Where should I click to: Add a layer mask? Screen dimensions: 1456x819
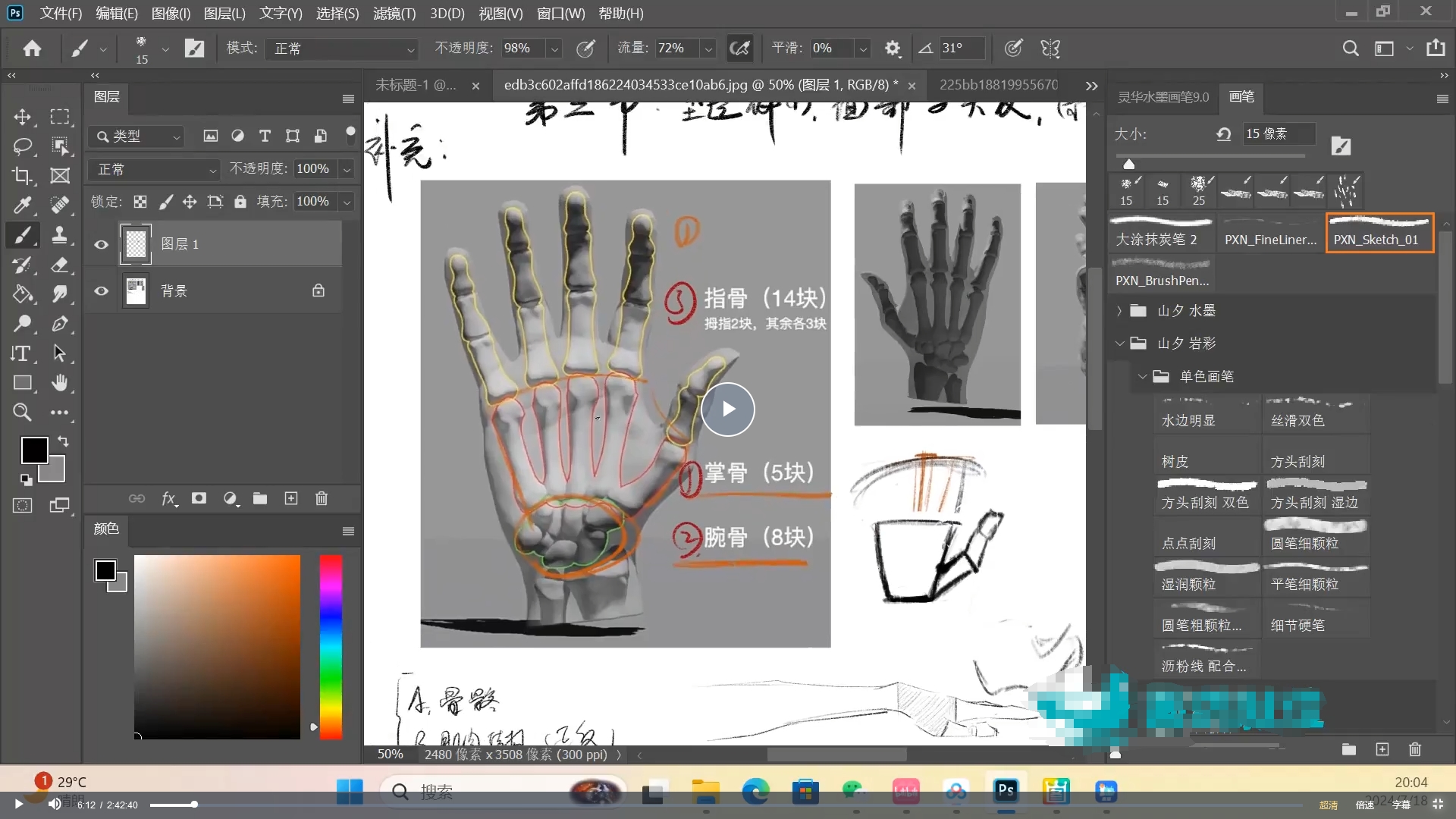pos(199,498)
